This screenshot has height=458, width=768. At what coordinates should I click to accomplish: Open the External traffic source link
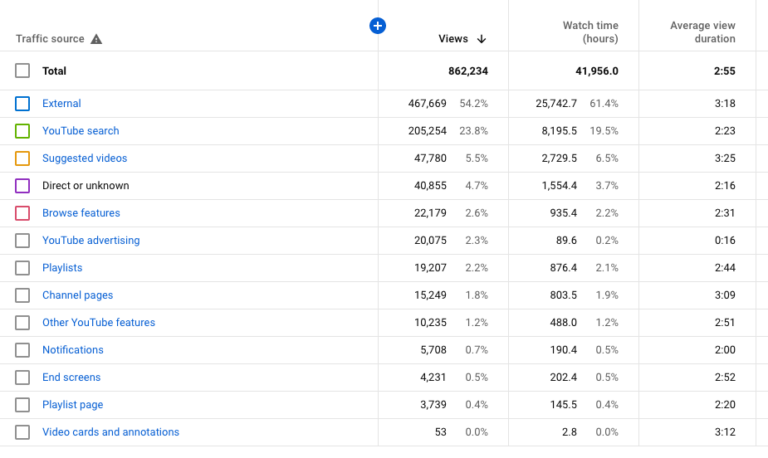pyautogui.click(x=61, y=103)
